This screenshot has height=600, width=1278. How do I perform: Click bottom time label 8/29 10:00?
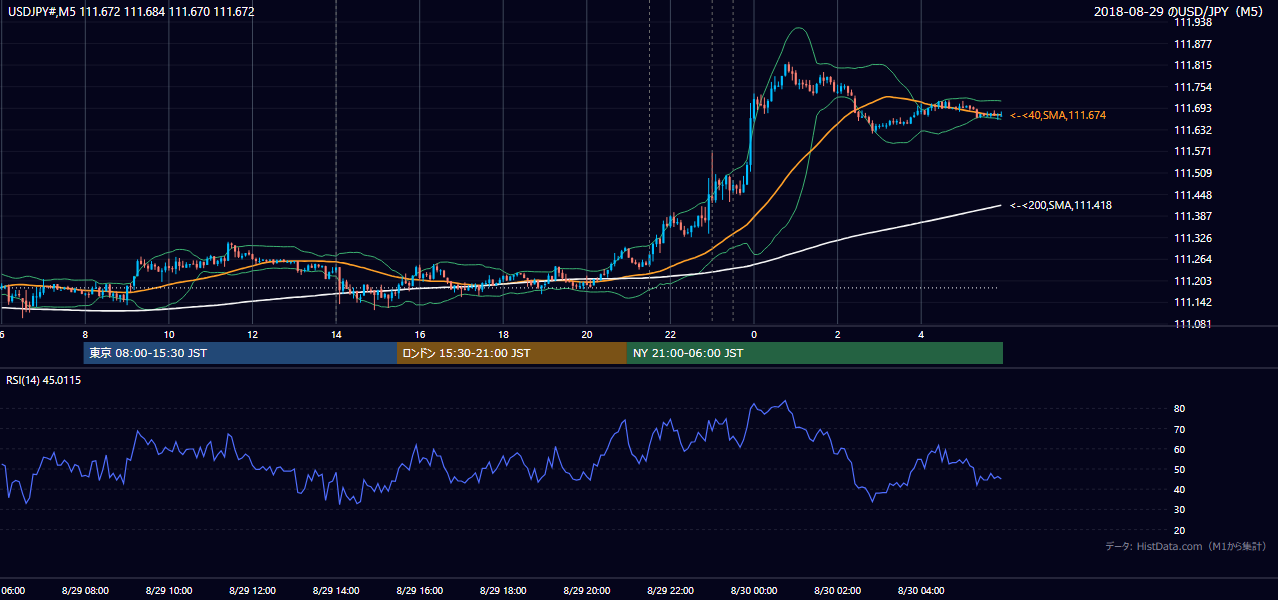168,591
